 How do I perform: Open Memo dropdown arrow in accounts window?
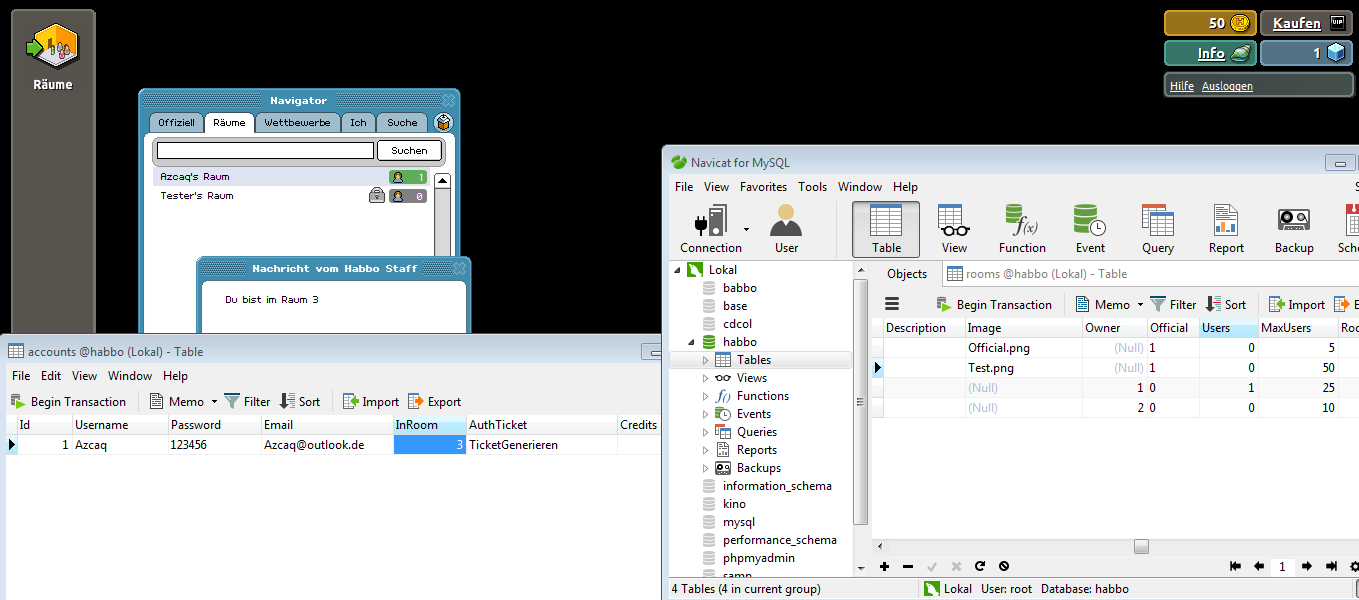pos(214,402)
